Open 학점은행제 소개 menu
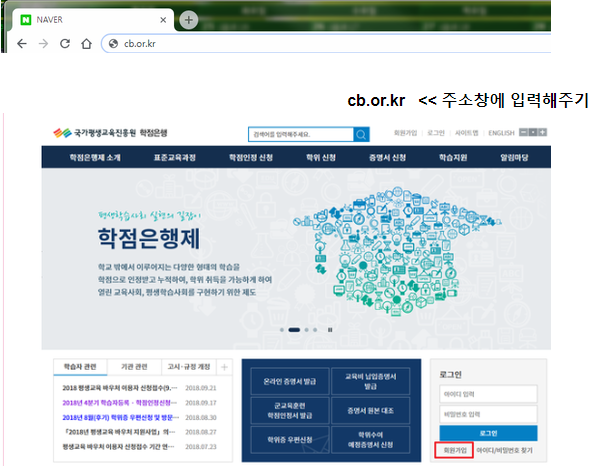Viewport: 610px width, 466px height. 95,158
